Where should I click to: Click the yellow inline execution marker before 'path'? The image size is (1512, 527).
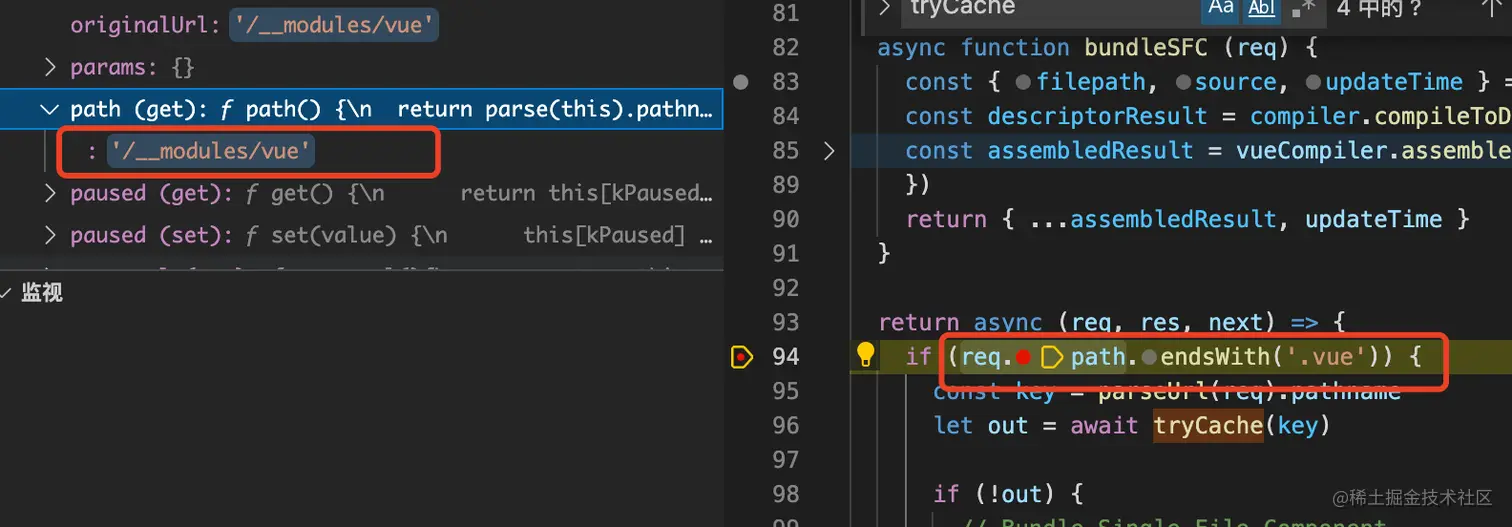[1052, 356]
